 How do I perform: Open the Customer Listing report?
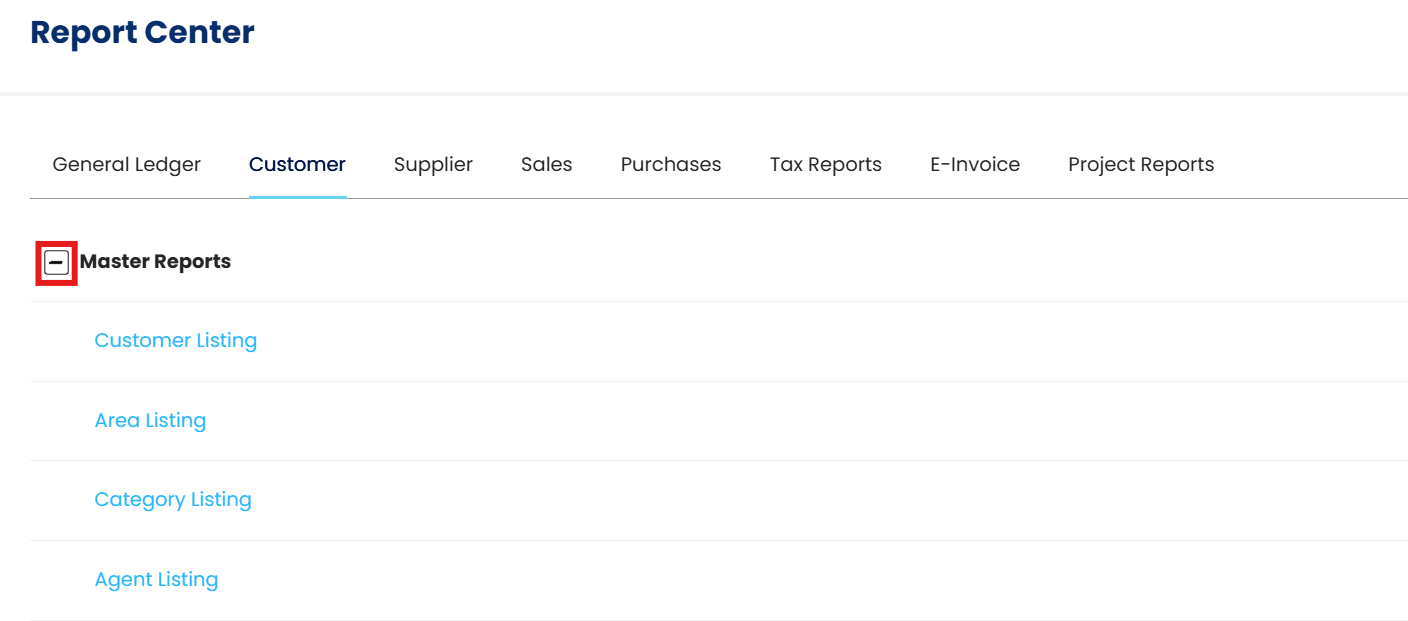point(176,341)
